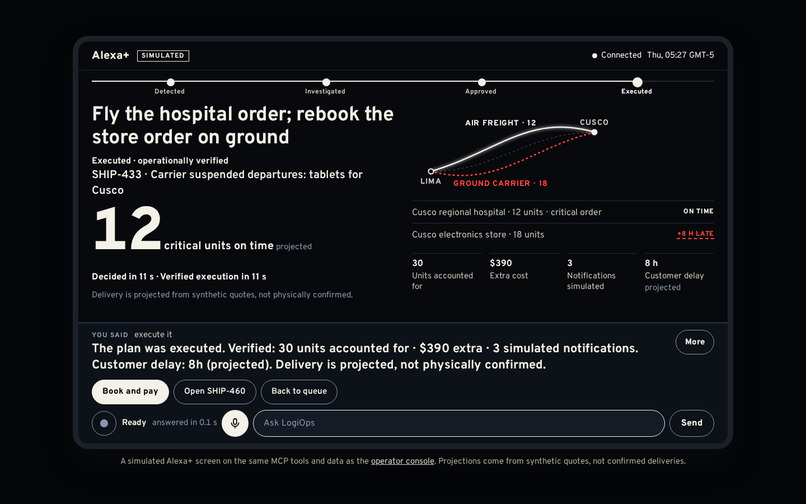Select the Investigated timeline step
The width and height of the screenshot is (806, 504).
[x=325, y=86]
